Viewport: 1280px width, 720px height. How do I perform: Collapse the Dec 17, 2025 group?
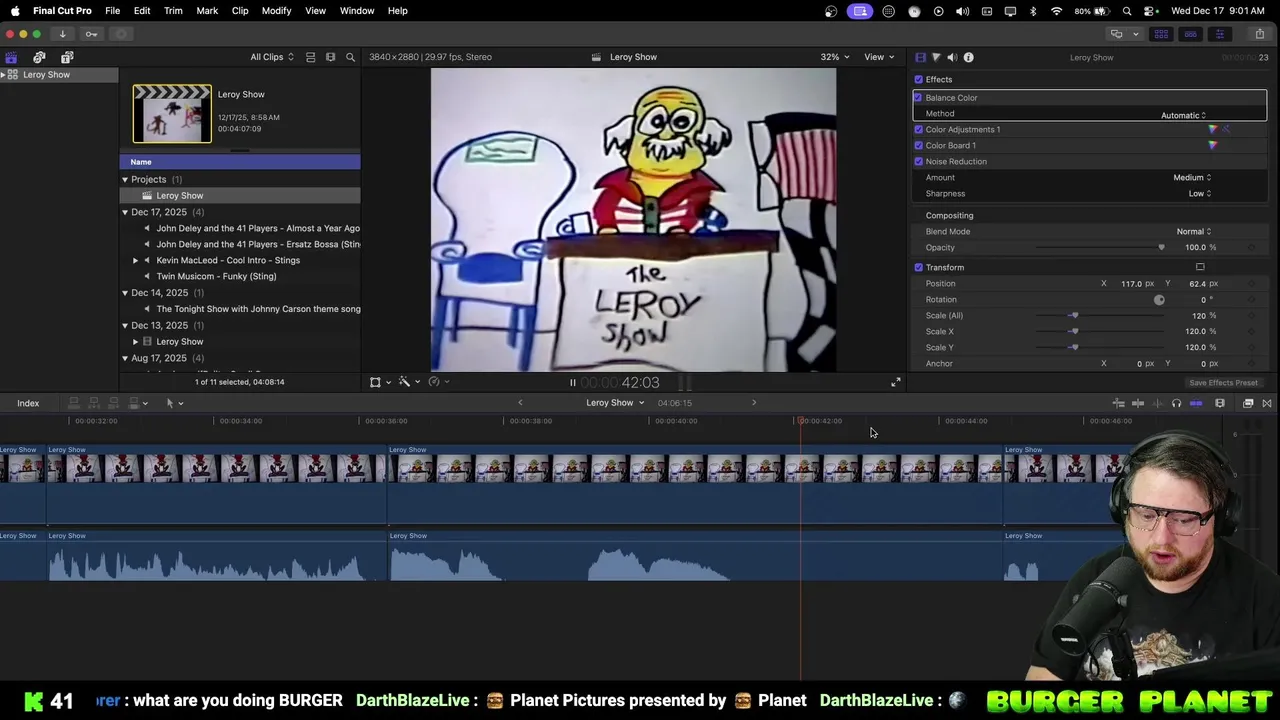pyautogui.click(x=125, y=212)
